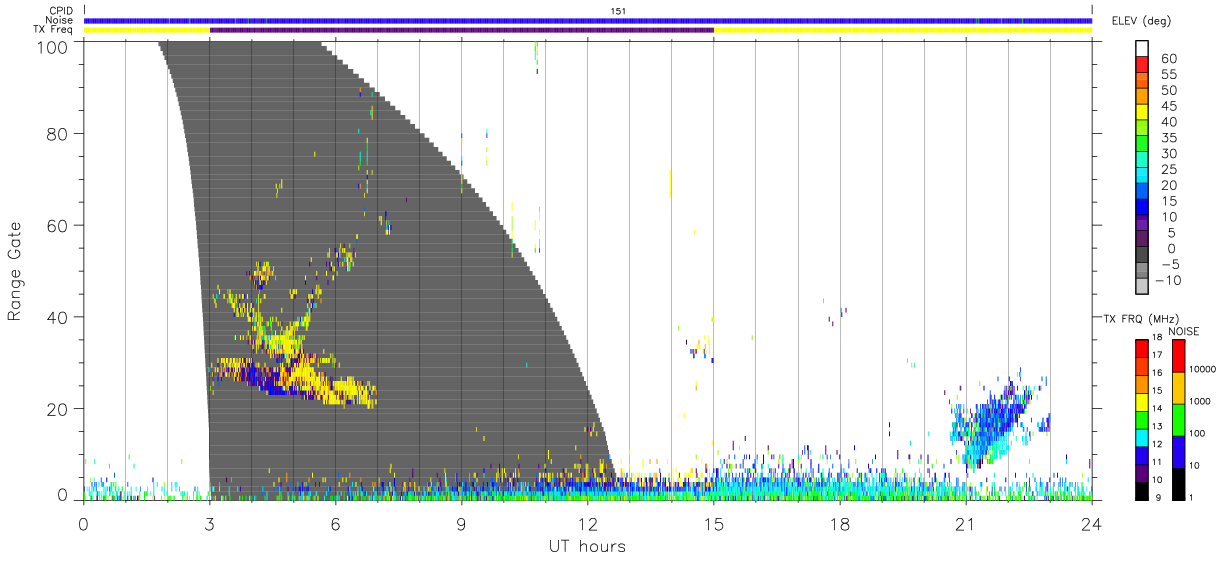Click the ELEV colorbar label '35'
Viewport: 1228px width, 567px height.
click(x=1169, y=138)
